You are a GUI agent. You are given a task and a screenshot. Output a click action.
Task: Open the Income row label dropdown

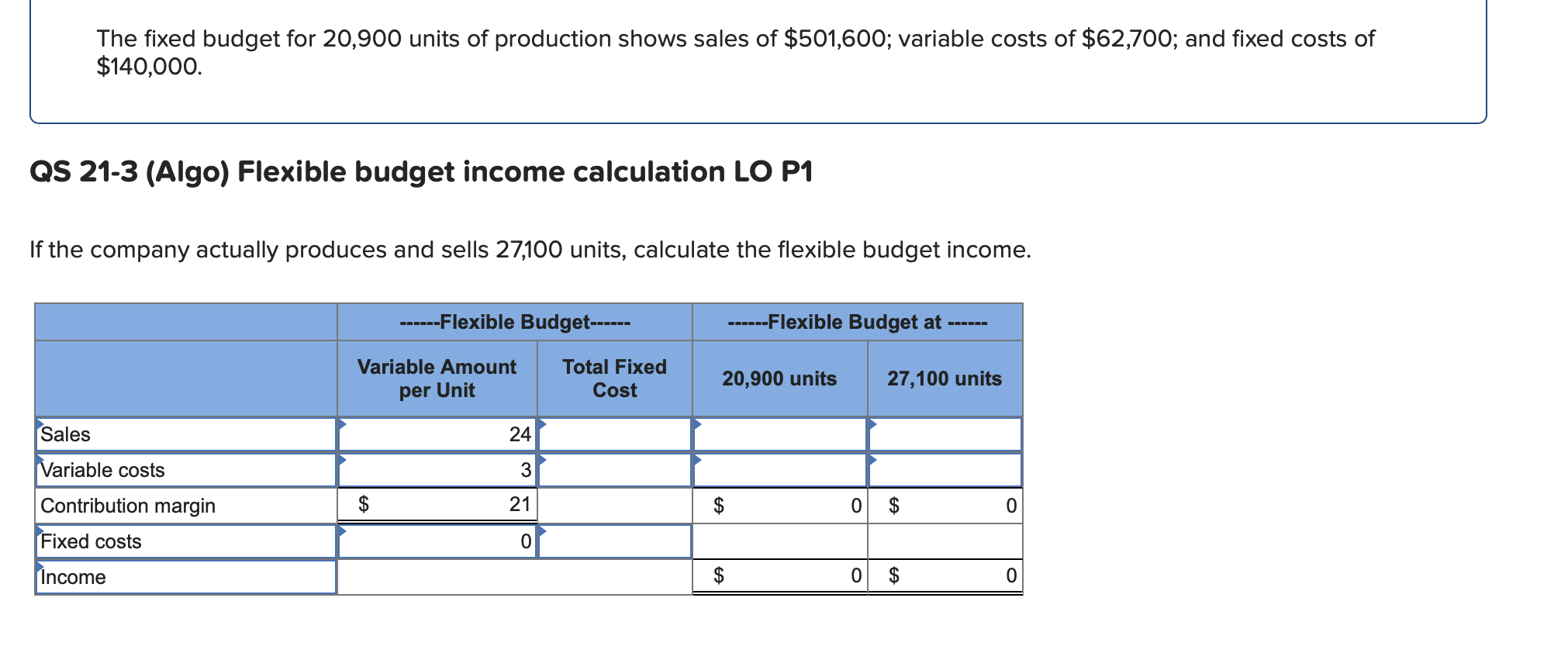tap(186, 577)
